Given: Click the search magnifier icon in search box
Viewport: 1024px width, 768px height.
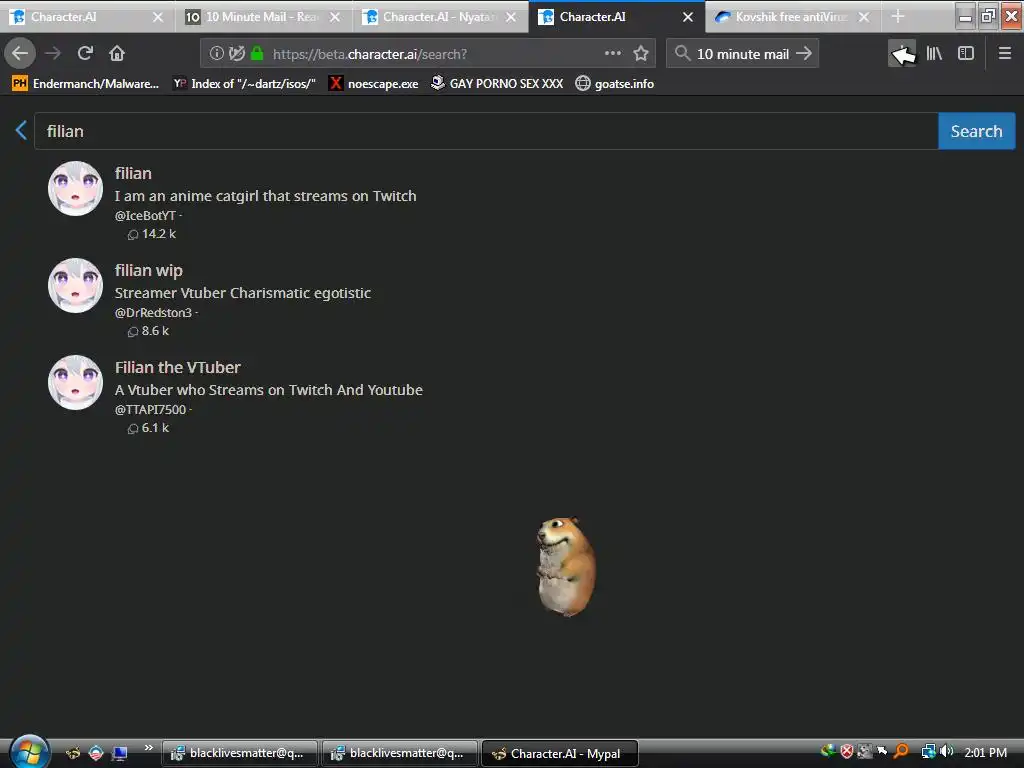Looking at the screenshot, I should pyautogui.click(x=682, y=54).
